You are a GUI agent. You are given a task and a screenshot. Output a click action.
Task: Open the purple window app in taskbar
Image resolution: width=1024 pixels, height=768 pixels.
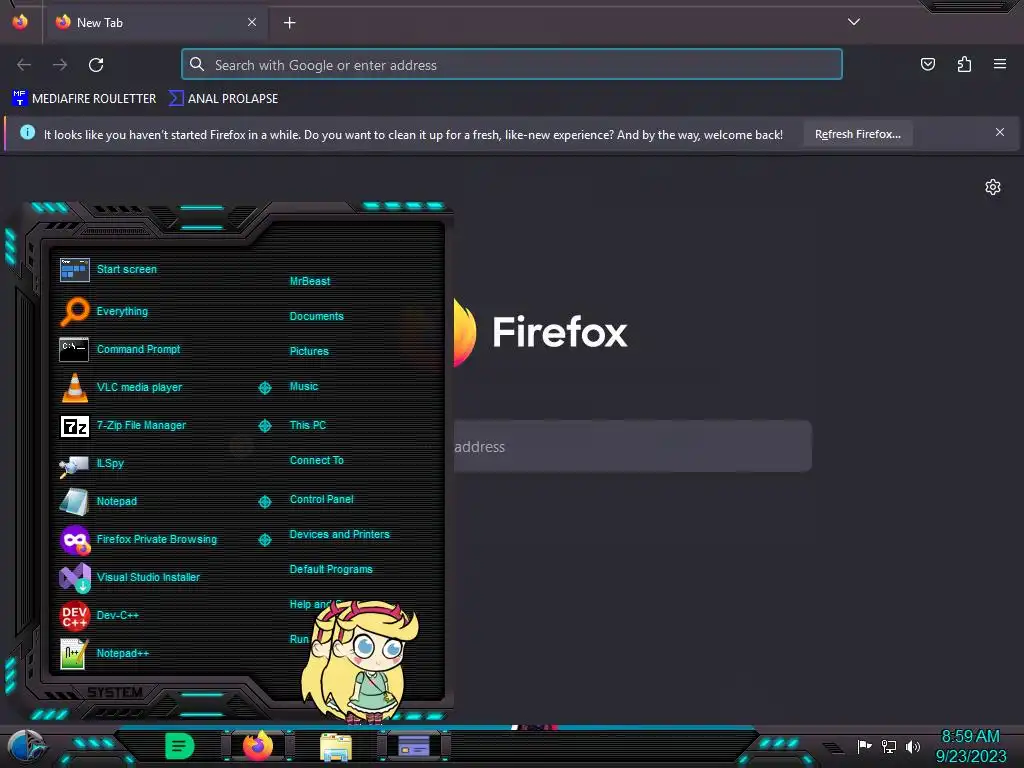pyautogui.click(x=413, y=745)
